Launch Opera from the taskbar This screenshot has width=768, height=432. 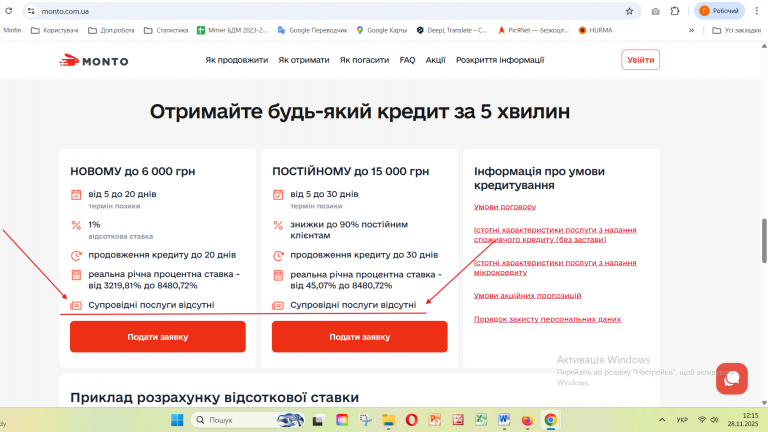click(411, 420)
